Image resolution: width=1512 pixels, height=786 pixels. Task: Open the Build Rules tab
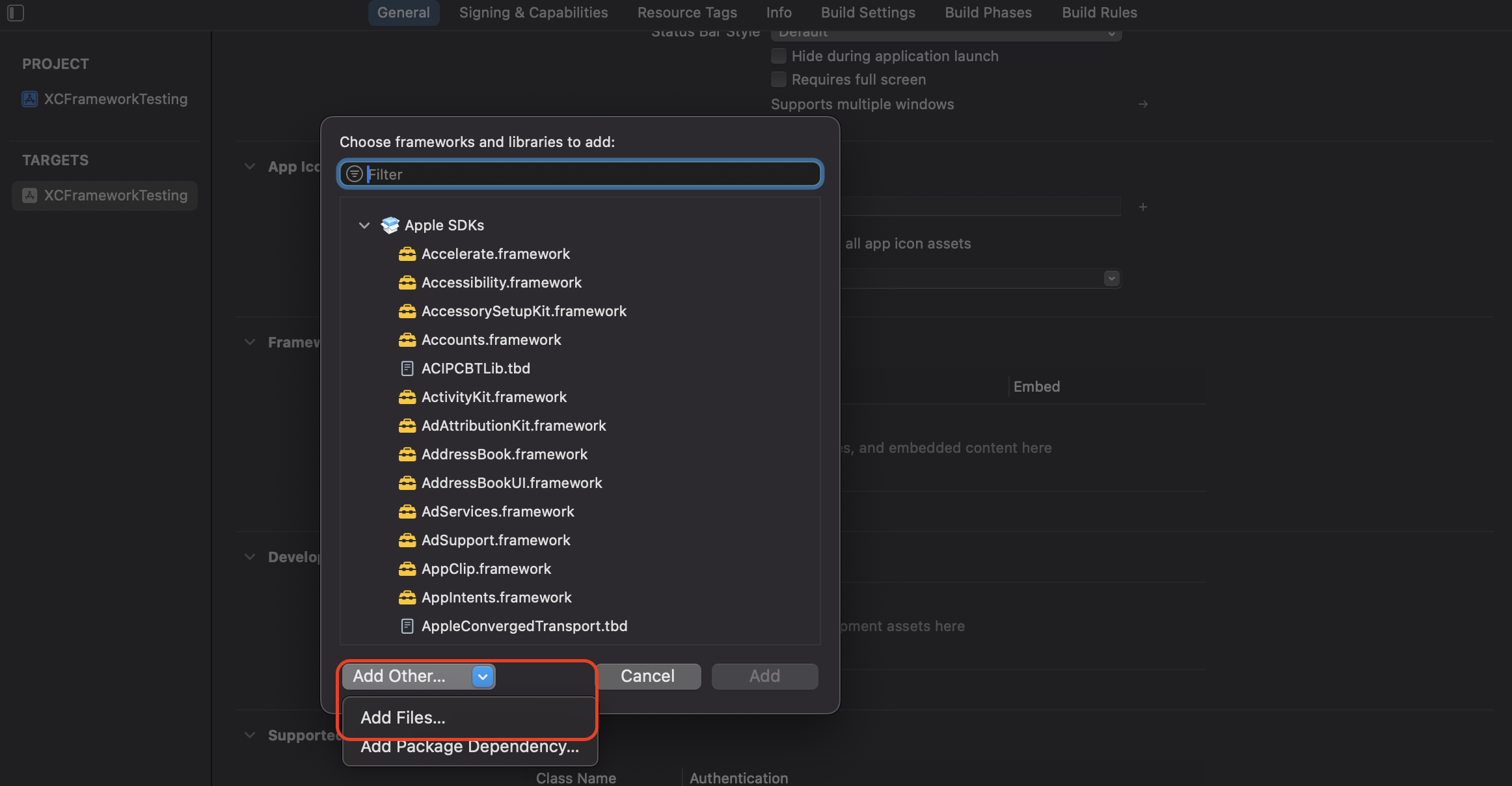(x=1100, y=12)
